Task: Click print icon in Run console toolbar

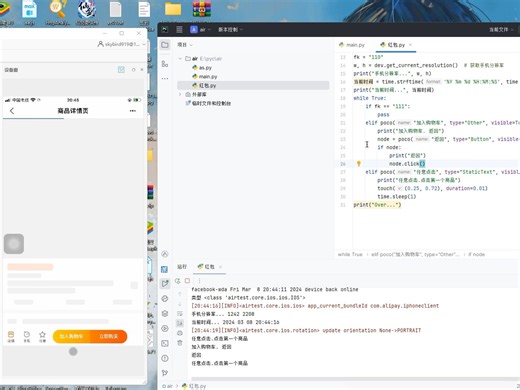Action: click(x=180, y=333)
